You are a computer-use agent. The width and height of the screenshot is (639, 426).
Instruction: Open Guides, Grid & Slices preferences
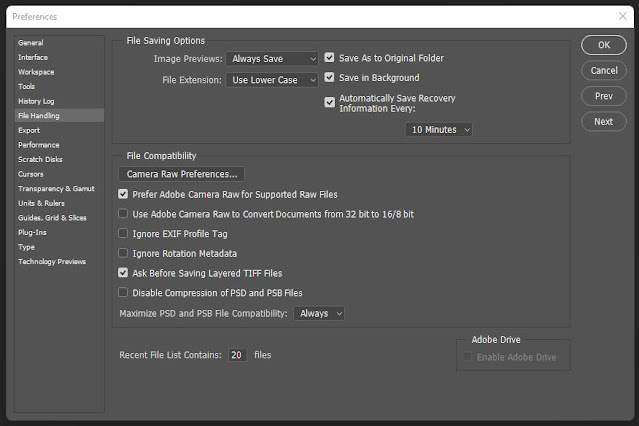(52, 218)
